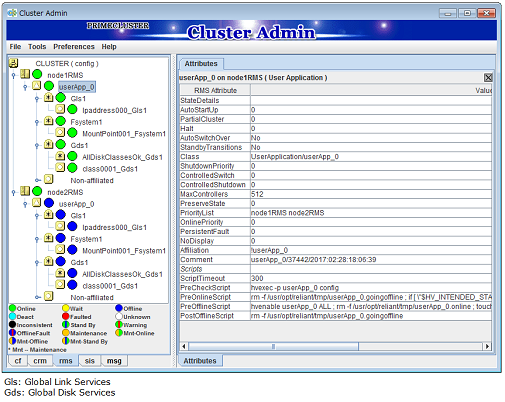Click the node2RMS yellow node icon
This screenshot has width=505, height=402.
(x=25, y=191)
